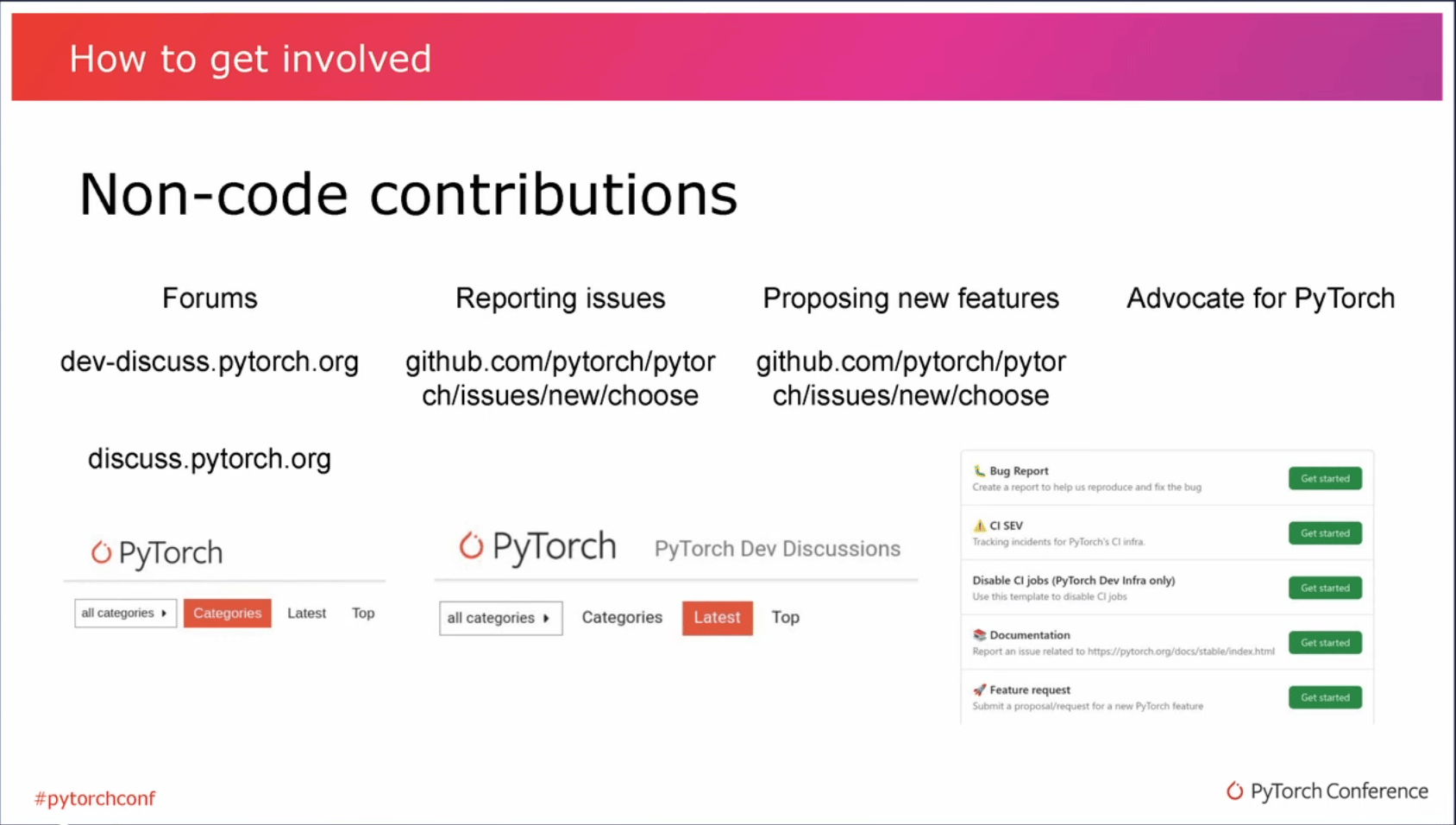Open Categories tab in Dev Discussions forum
Screen dimensions: 1456x825
click(x=622, y=618)
